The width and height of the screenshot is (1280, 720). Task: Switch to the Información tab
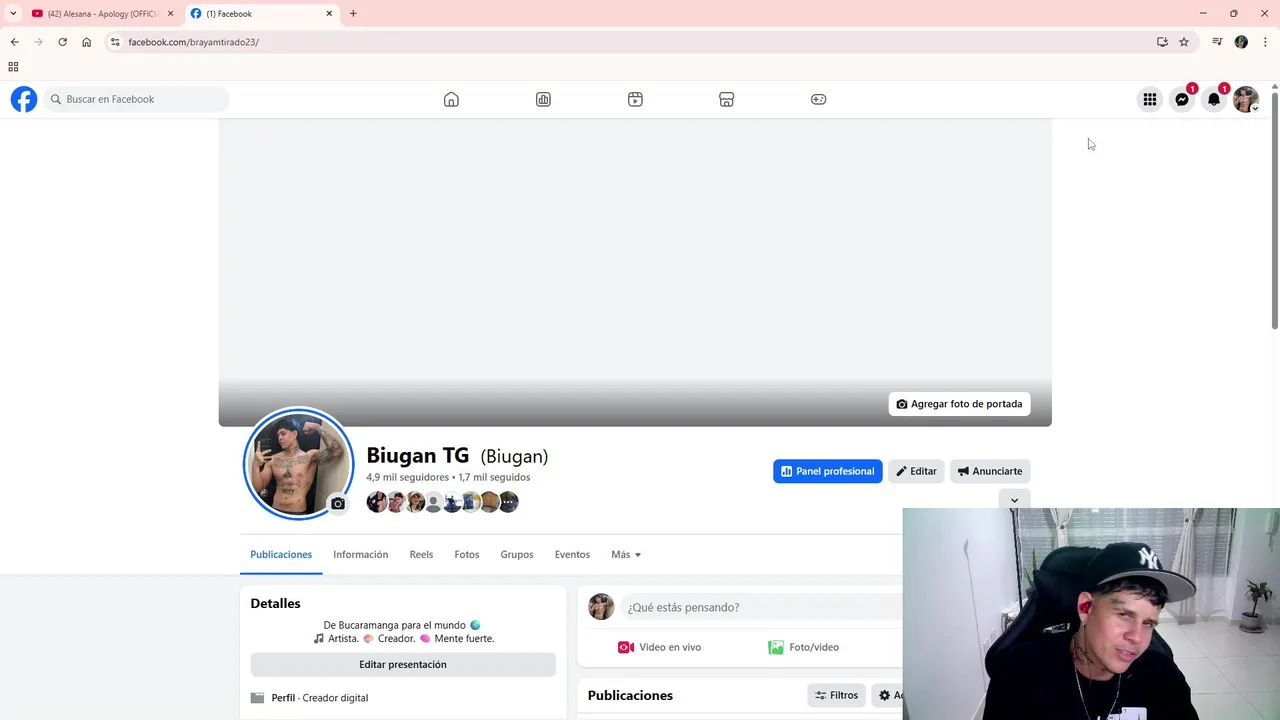(360, 554)
